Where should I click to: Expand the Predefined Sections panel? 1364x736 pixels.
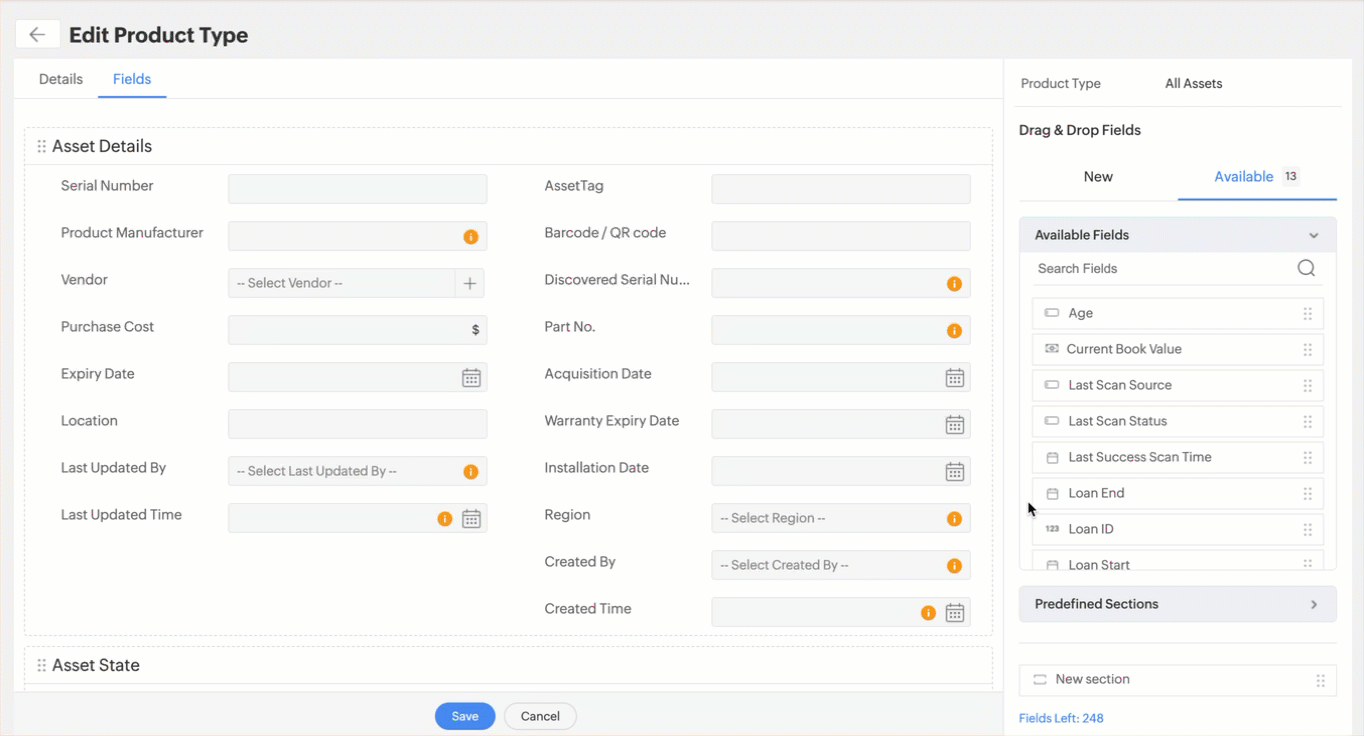pos(1314,605)
